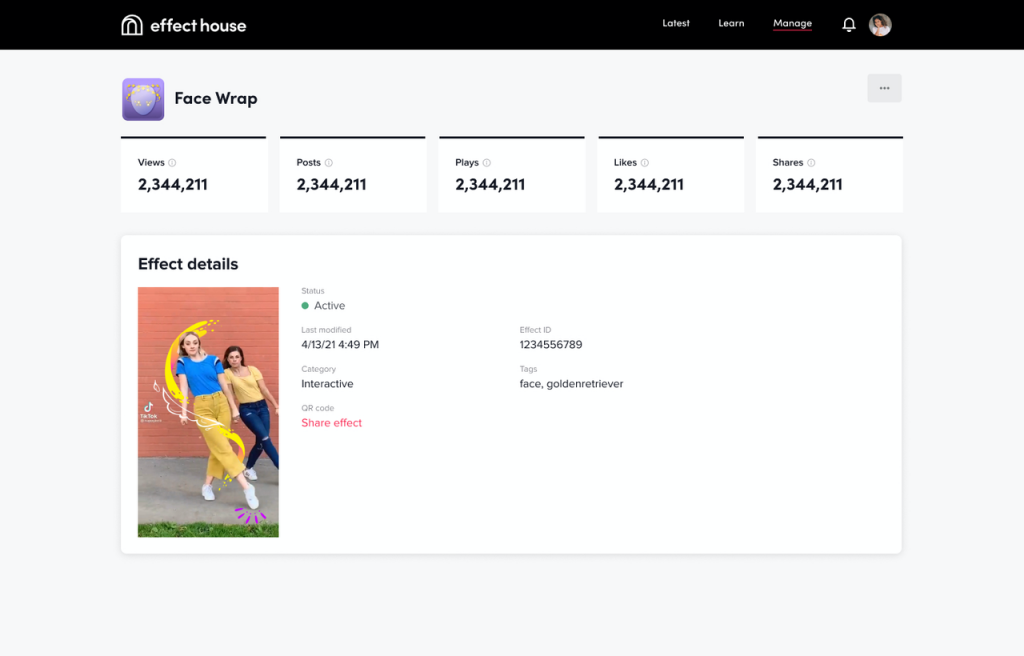
Task: Select the Manage tab
Action: pos(792,24)
